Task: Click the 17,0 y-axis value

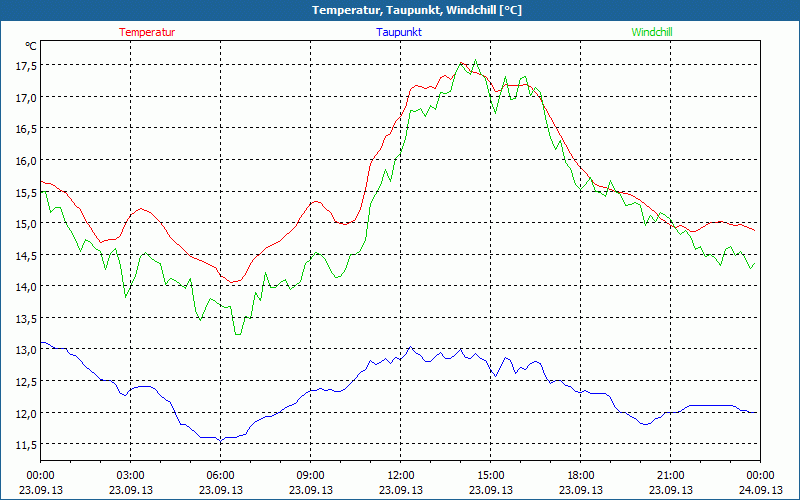Action: 26,97
